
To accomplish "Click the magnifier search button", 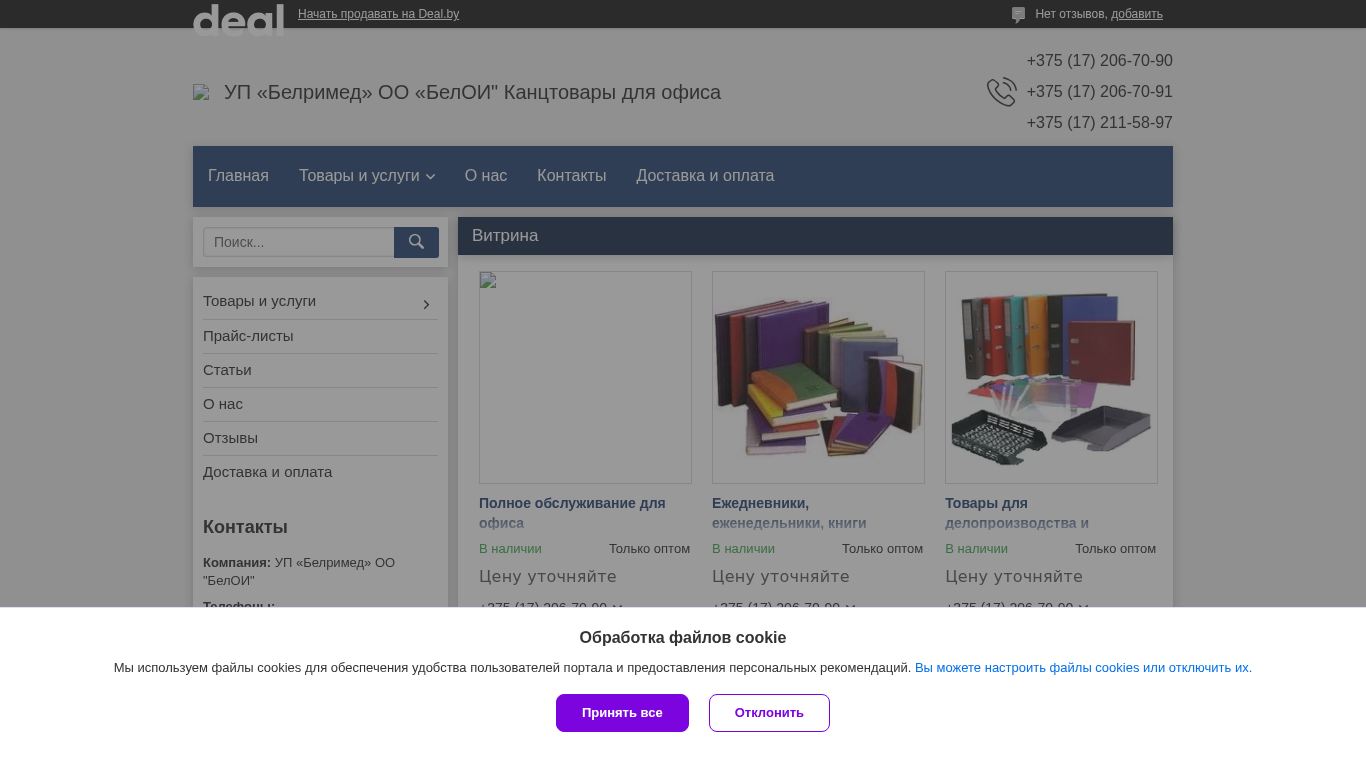I will pyautogui.click(x=416, y=242).
